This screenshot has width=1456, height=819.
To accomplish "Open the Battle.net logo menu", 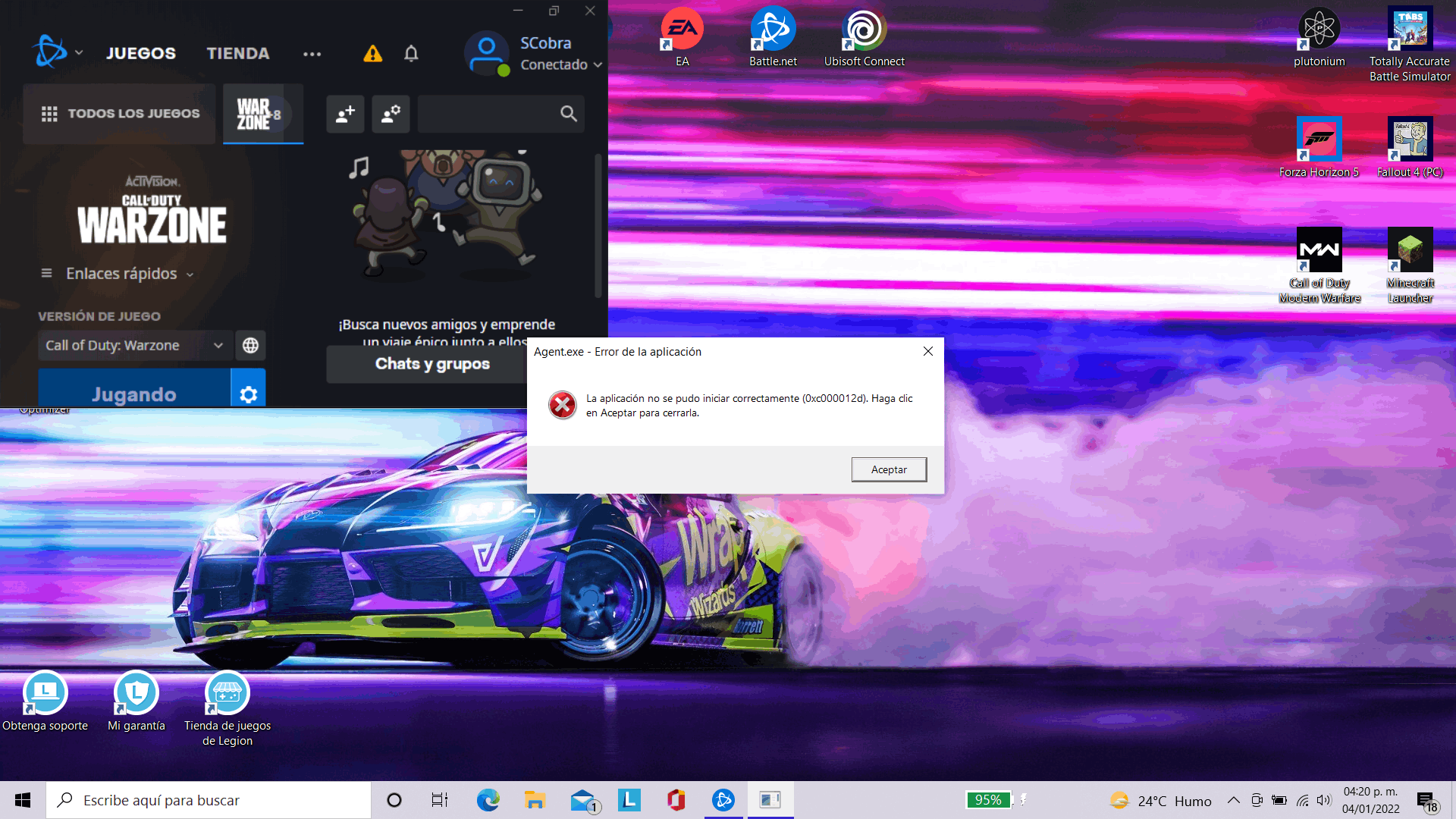I will (x=50, y=52).
